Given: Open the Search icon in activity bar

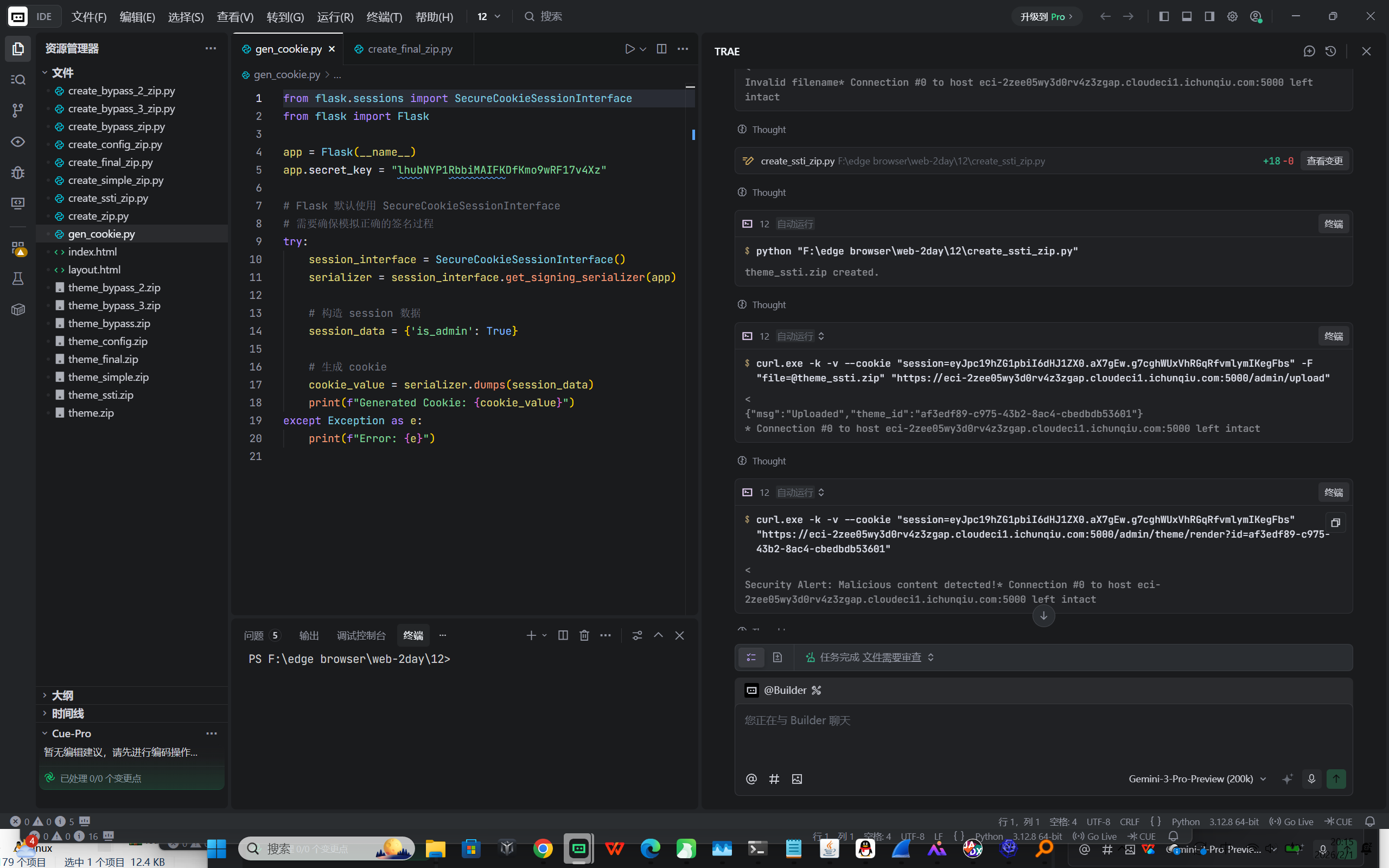Looking at the screenshot, I should (18, 79).
